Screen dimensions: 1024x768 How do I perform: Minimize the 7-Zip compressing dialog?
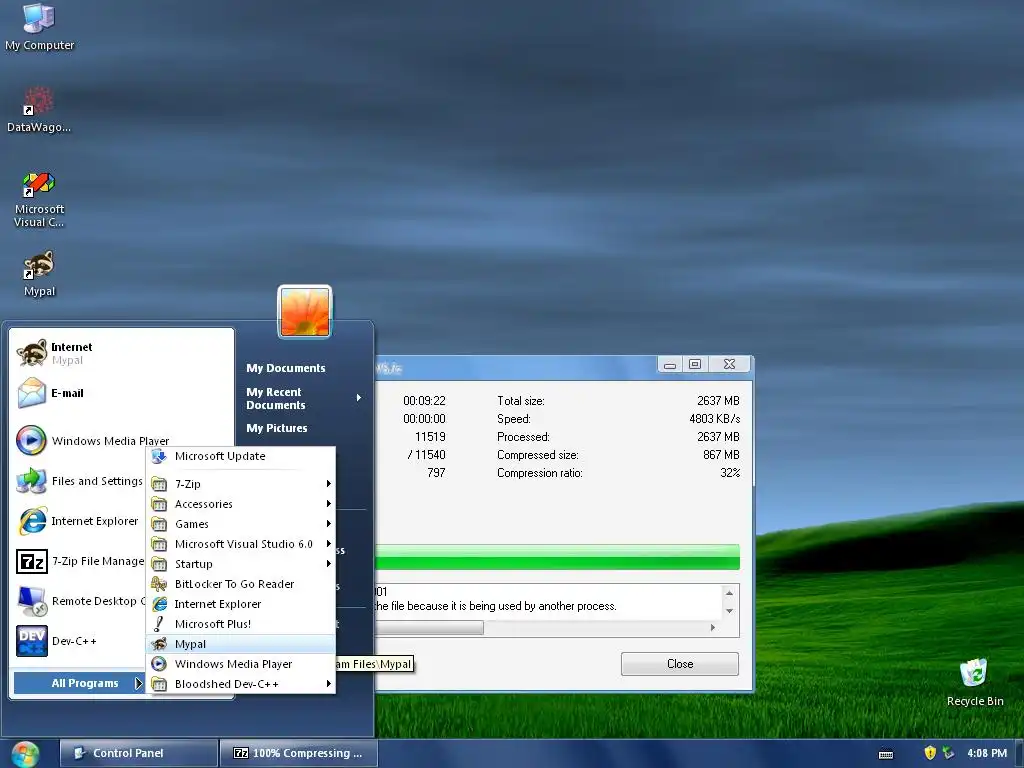click(x=669, y=364)
